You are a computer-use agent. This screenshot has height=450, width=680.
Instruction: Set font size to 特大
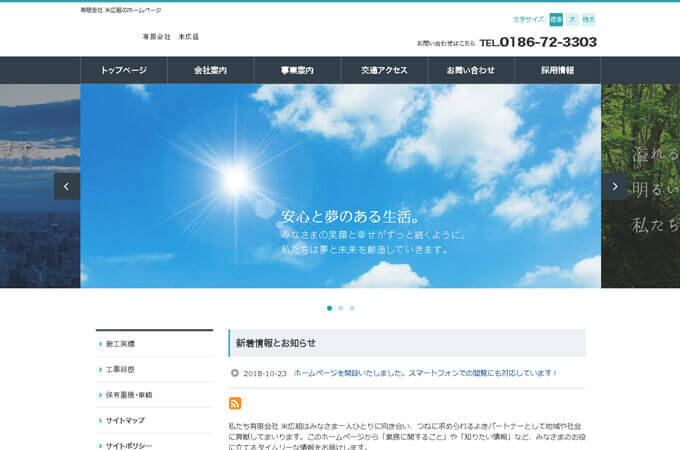(588, 19)
